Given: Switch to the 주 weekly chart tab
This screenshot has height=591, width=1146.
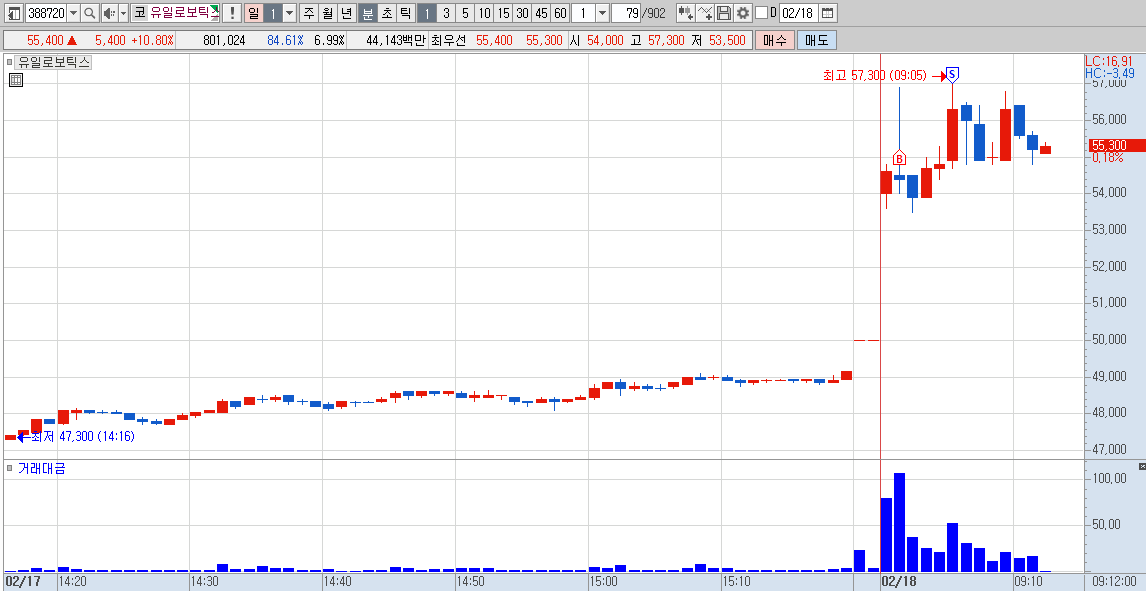Looking at the screenshot, I should coord(308,12).
